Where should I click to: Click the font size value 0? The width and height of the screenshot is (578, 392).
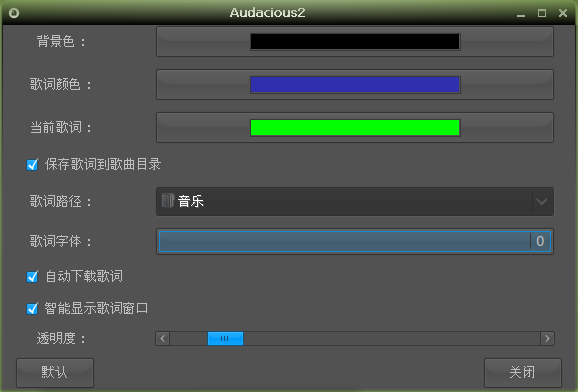[x=540, y=241]
